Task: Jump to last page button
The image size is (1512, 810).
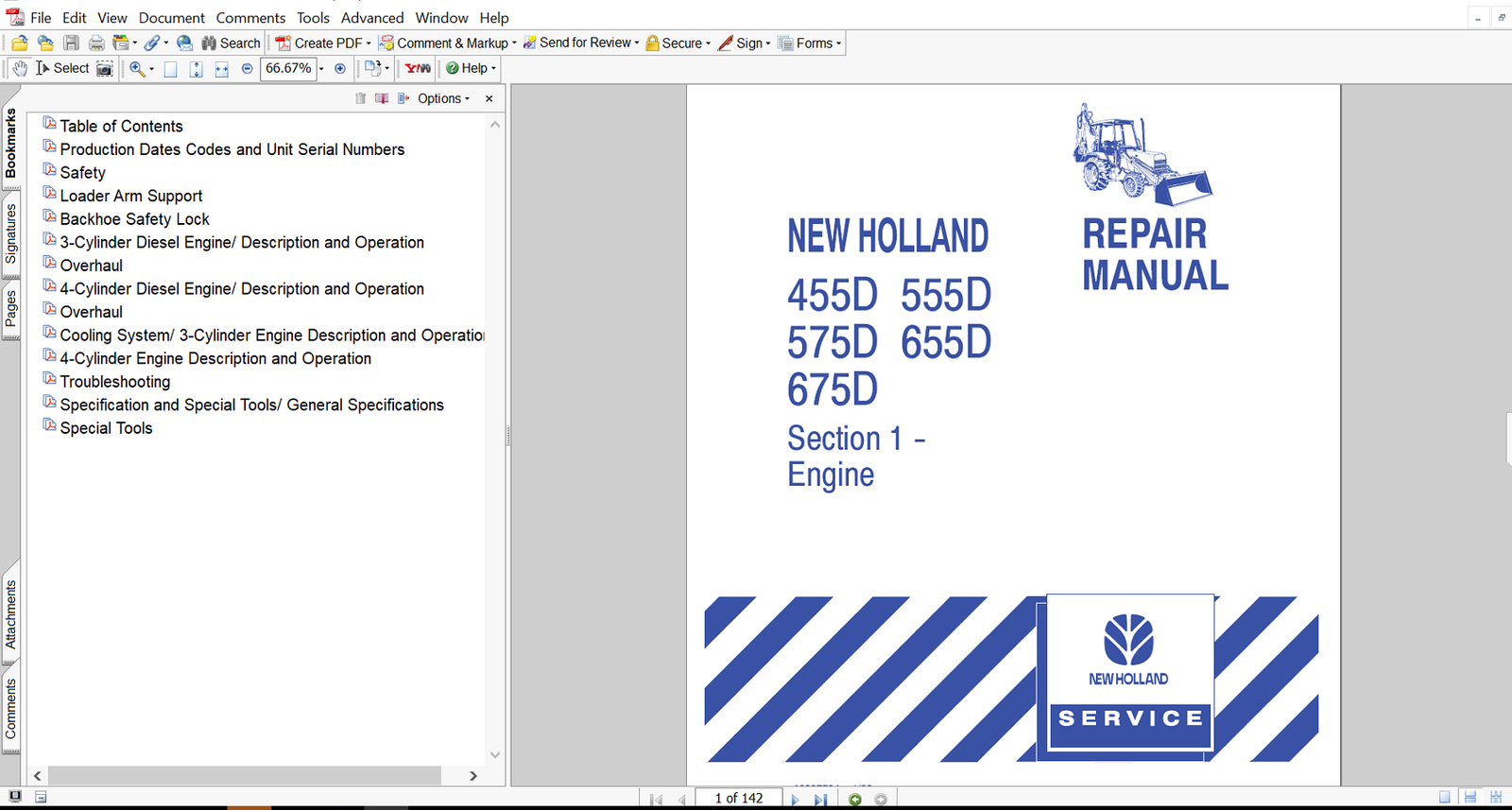Action: point(820,799)
